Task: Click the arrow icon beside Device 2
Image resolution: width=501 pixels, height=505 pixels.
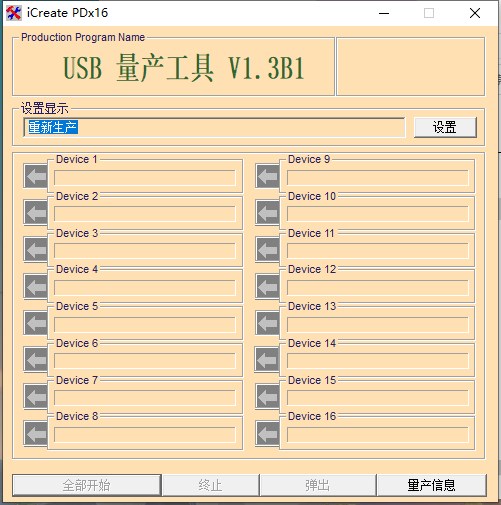Action: pyautogui.click(x=36, y=212)
